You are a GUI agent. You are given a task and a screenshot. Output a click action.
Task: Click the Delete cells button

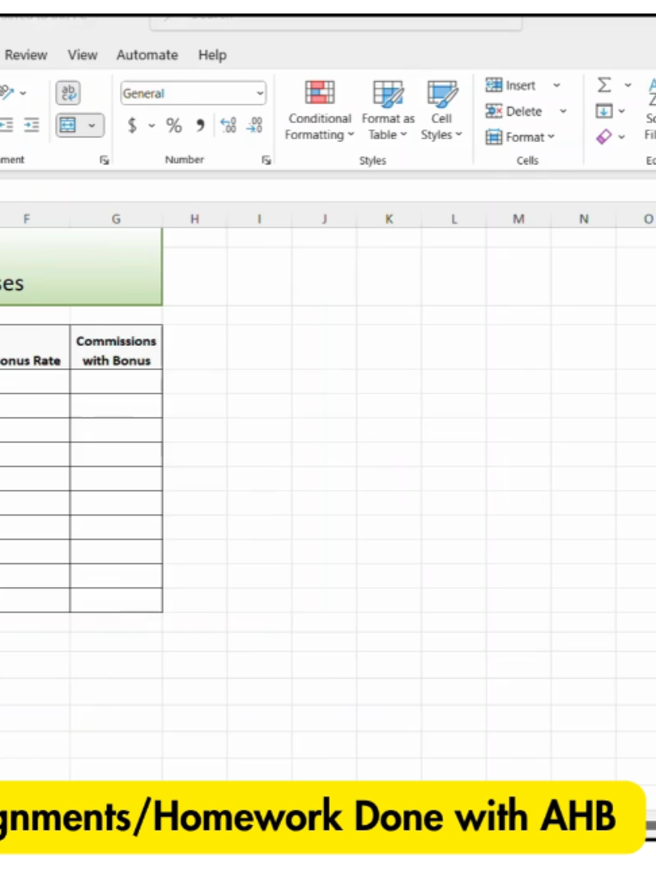(514, 111)
